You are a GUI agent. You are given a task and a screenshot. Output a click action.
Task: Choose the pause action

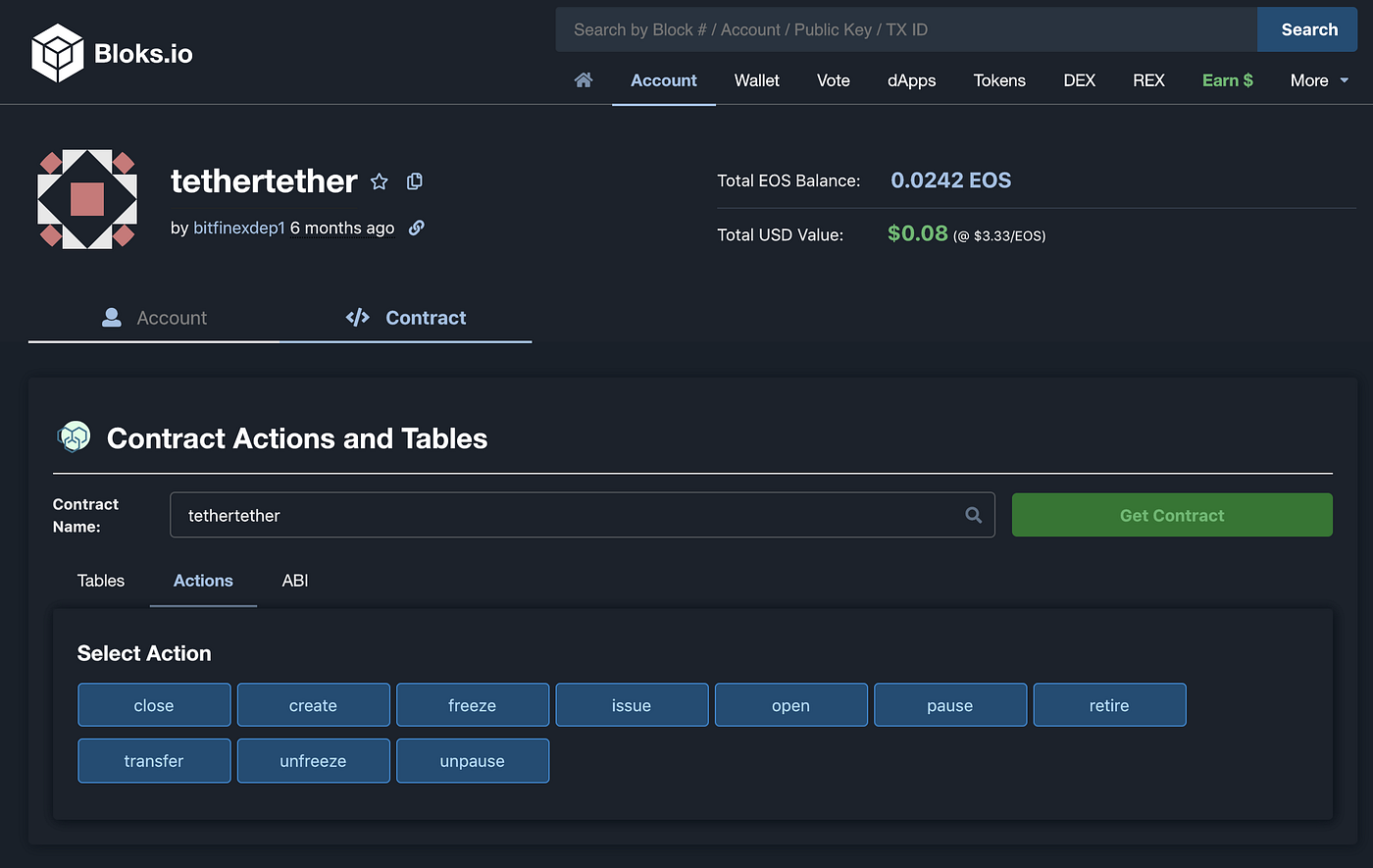[950, 705]
